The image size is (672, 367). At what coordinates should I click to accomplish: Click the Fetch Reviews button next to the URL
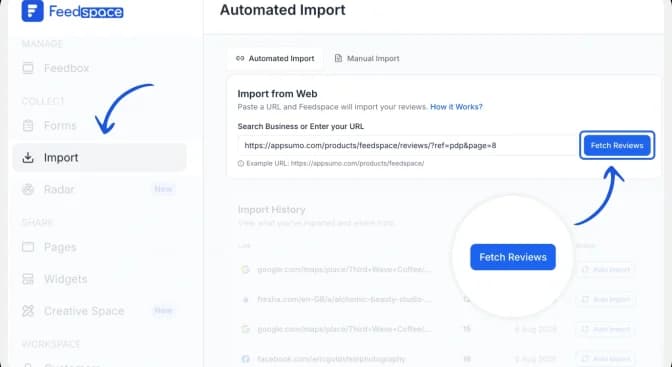617,145
